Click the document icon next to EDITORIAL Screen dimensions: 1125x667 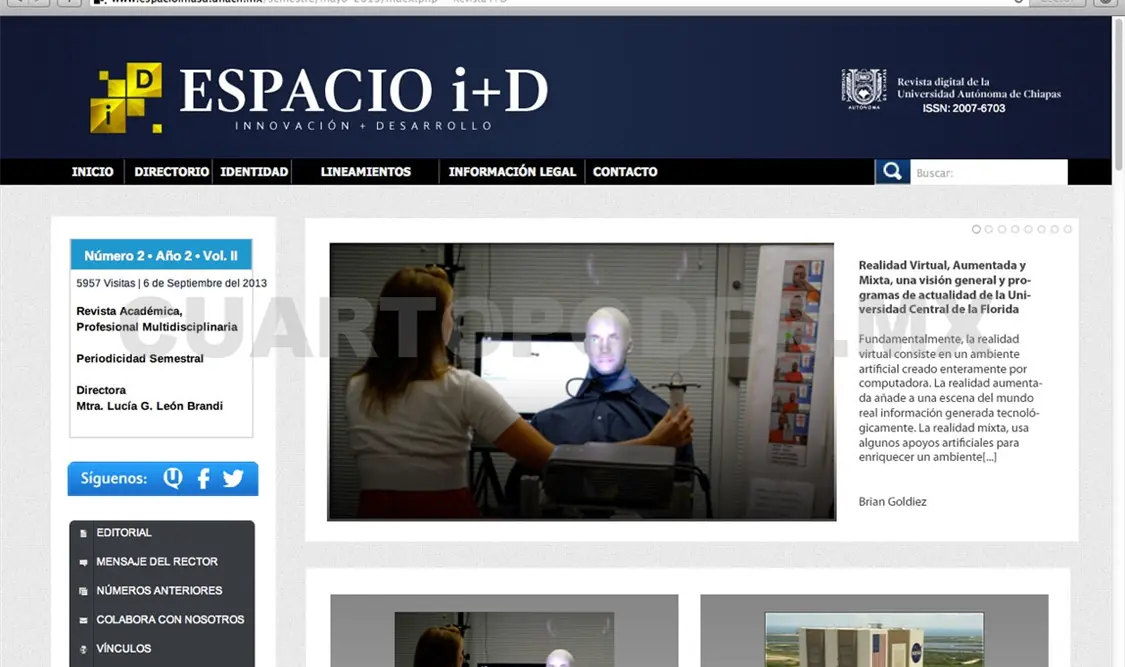(83, 532)
